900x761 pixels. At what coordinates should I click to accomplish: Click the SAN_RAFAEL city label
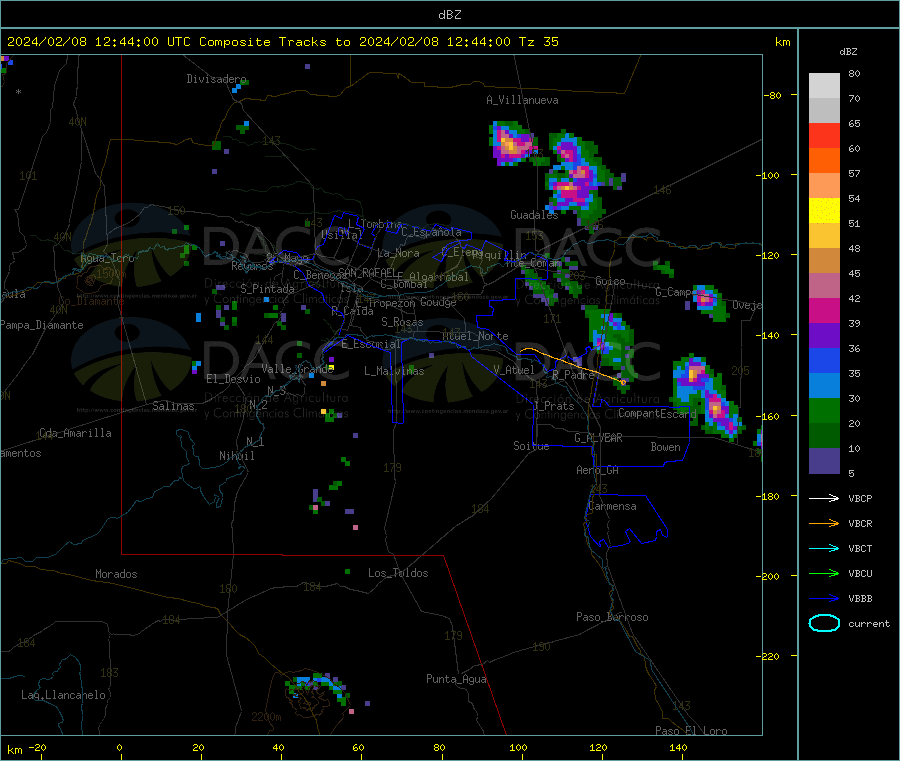367,272
